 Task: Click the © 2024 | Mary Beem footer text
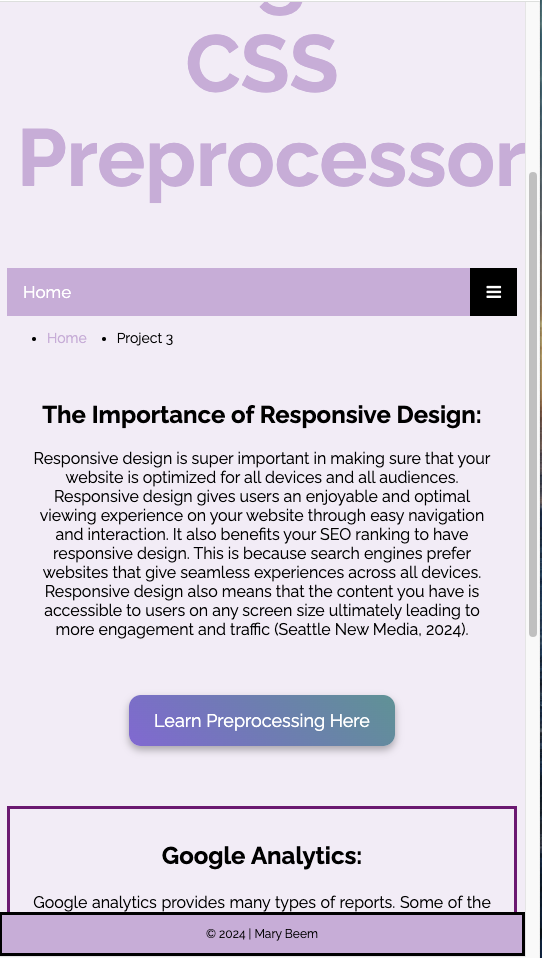(x=262, y=934)
